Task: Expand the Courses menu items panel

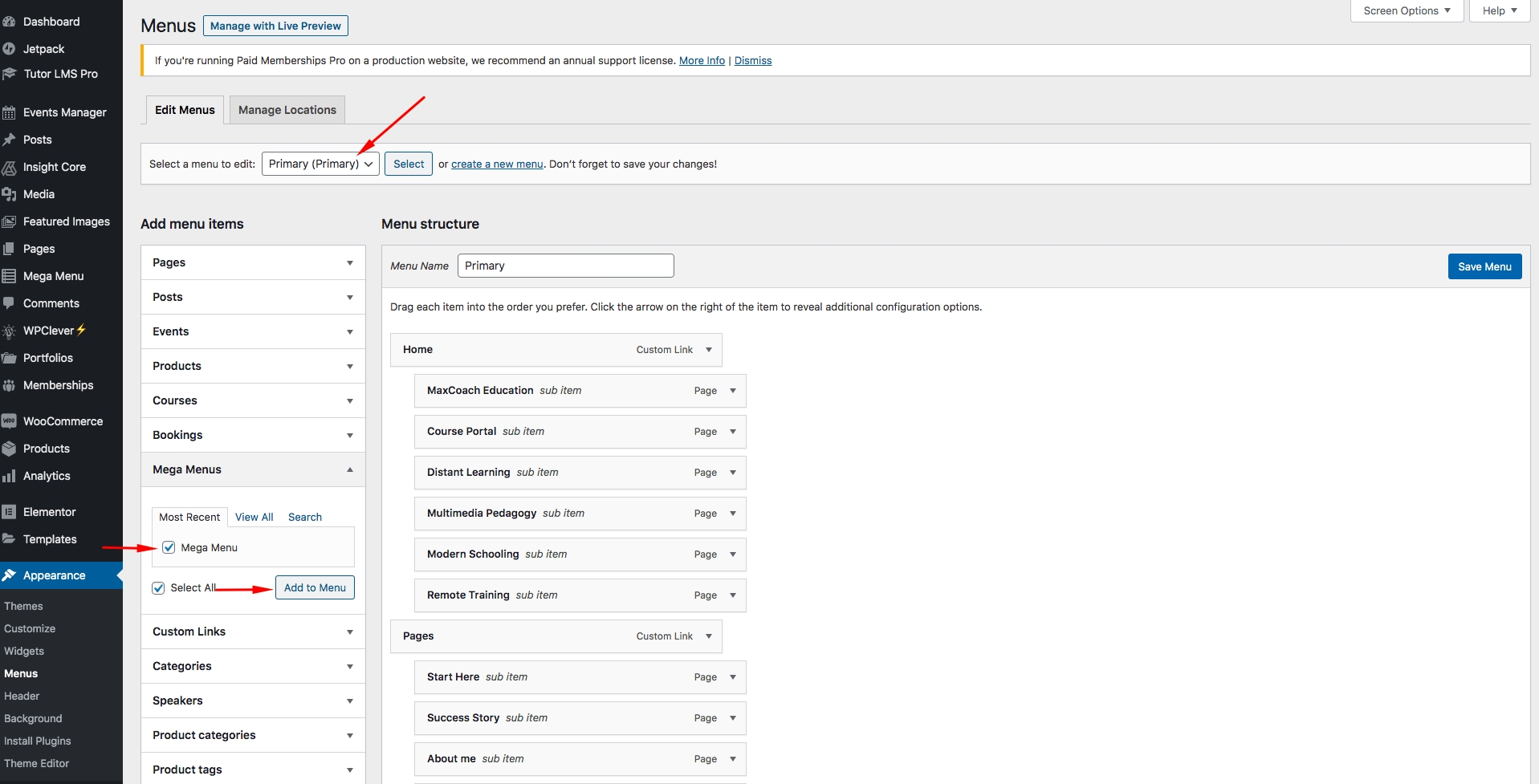Action: [349, 400]
